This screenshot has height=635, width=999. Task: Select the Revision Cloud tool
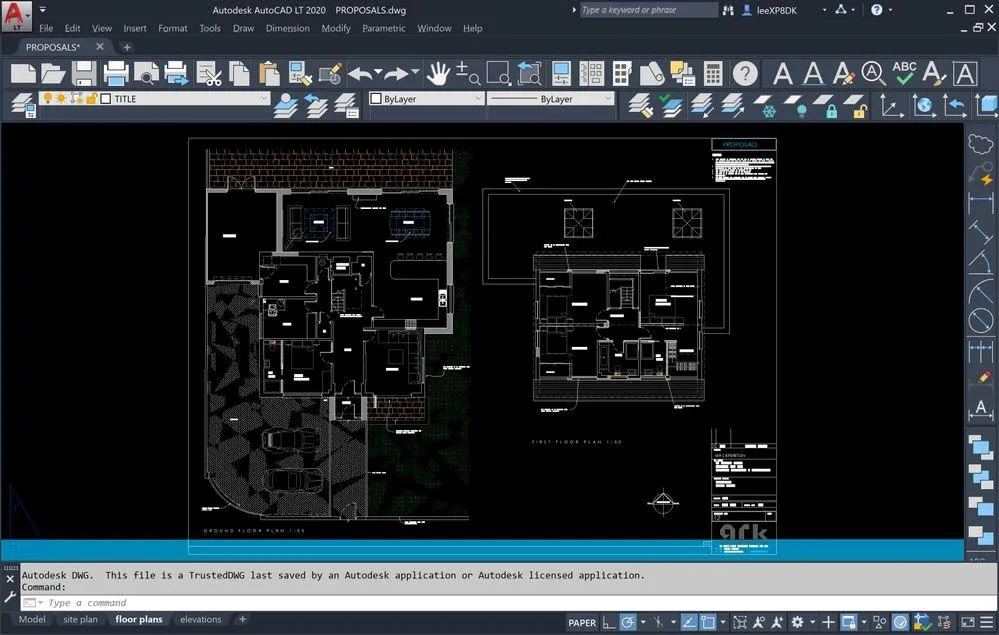coord(980,144)
